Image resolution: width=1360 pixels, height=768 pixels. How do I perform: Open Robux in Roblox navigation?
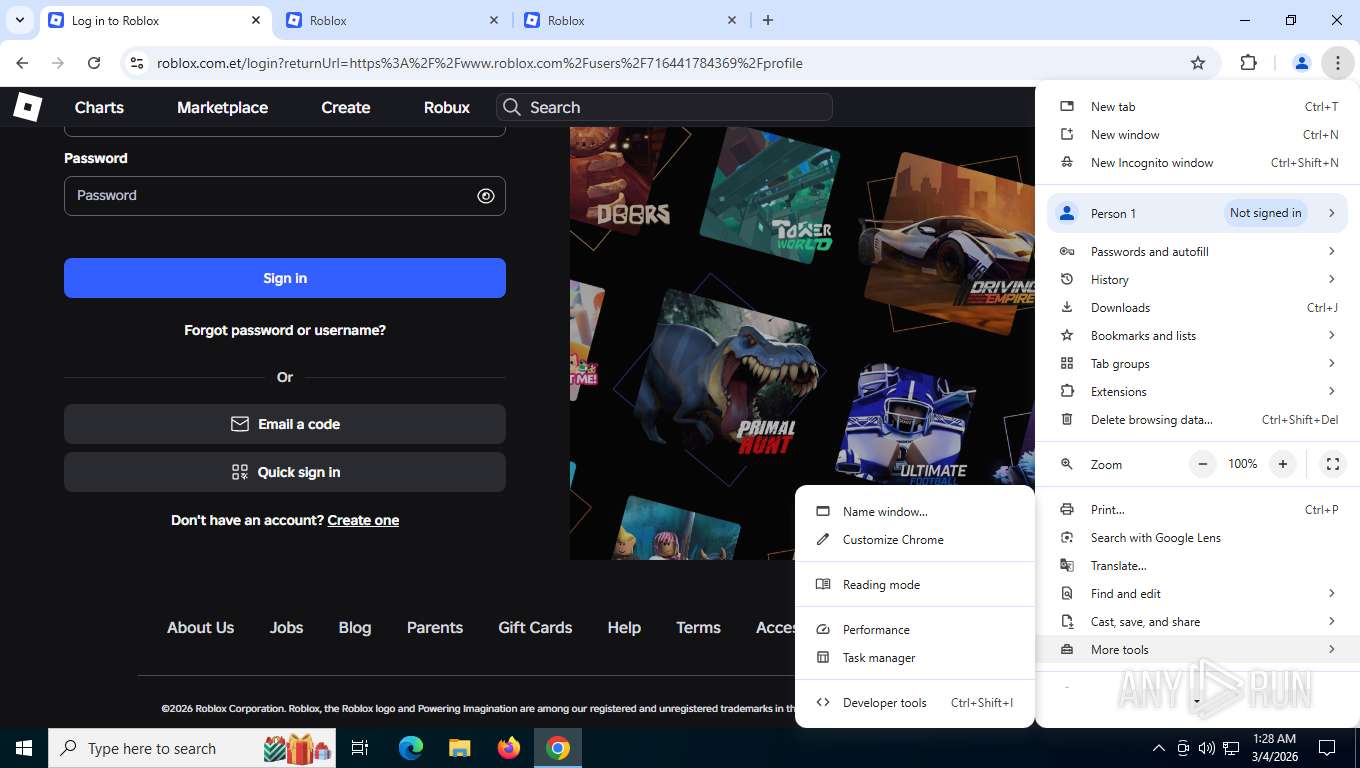click(x=446, y=107)
